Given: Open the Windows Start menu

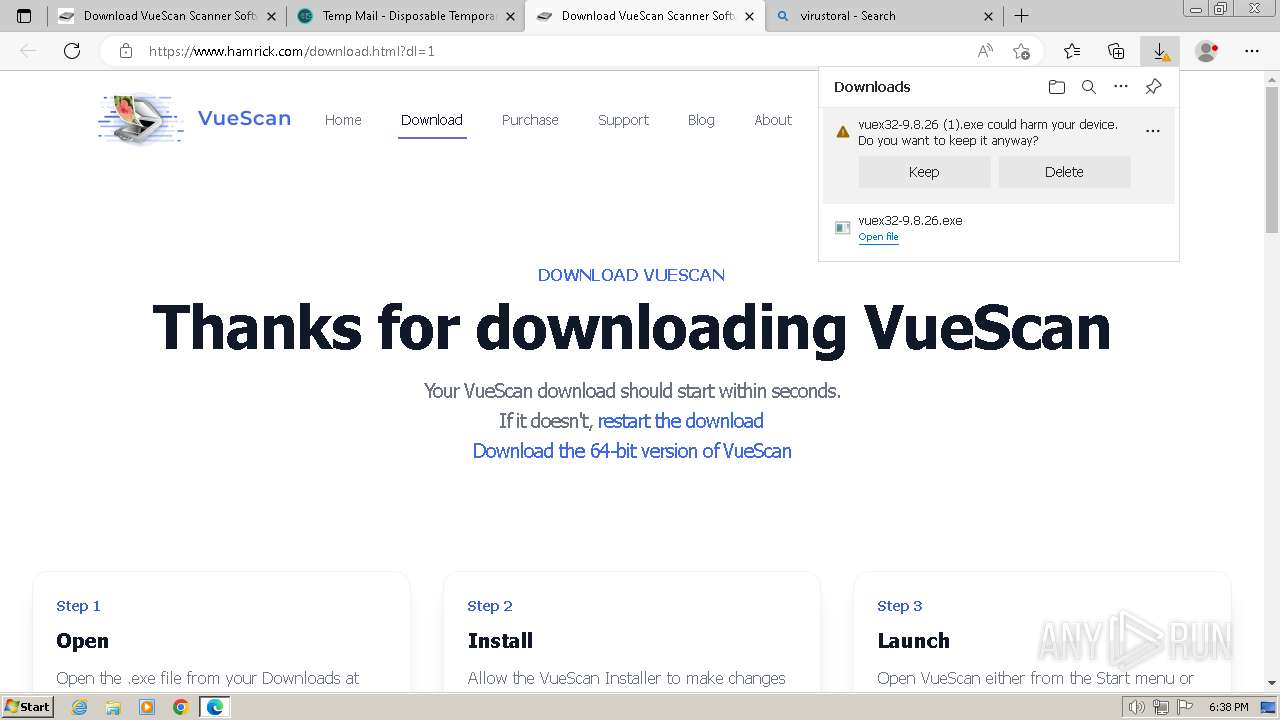Looking at the screenshot, I should (28, 707).
